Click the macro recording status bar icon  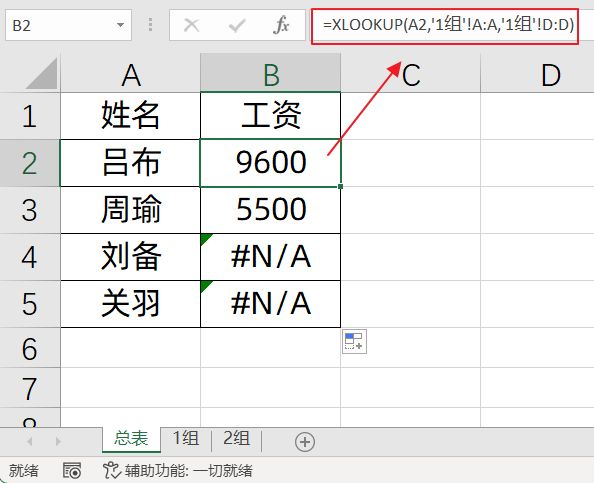coord(72,470)
